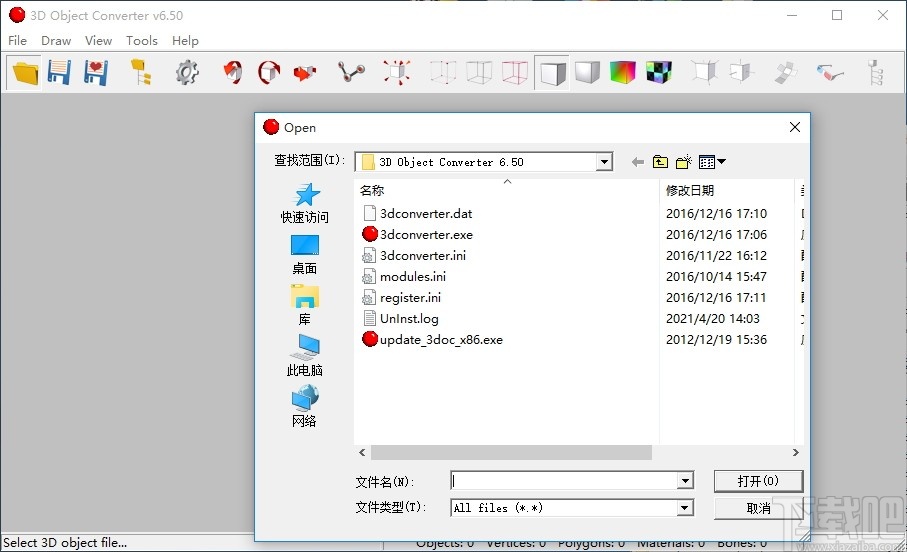Image resolution: width=907 pixels, height=552 pixels.
Task: Click the file list scroll-left arrow
Action: [x=362, y=452]
